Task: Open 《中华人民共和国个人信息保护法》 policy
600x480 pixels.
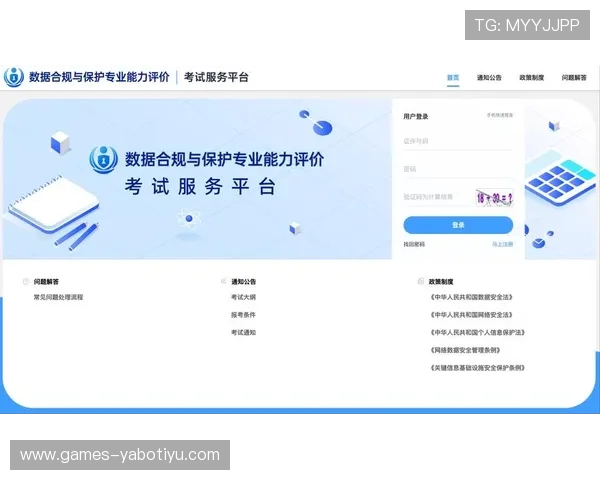Action: coord(477,332)
